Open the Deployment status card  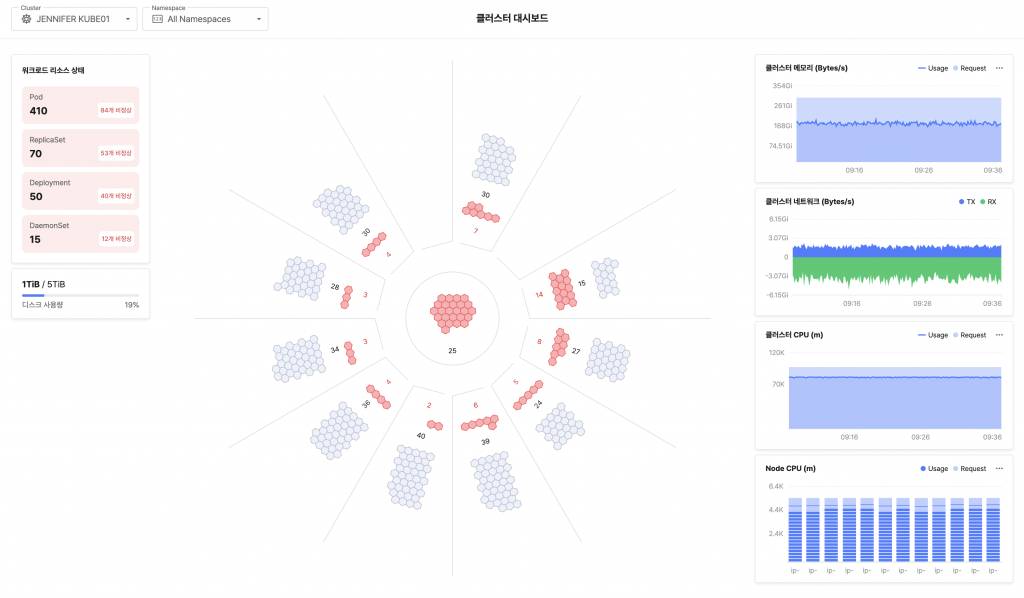[80, 191]
